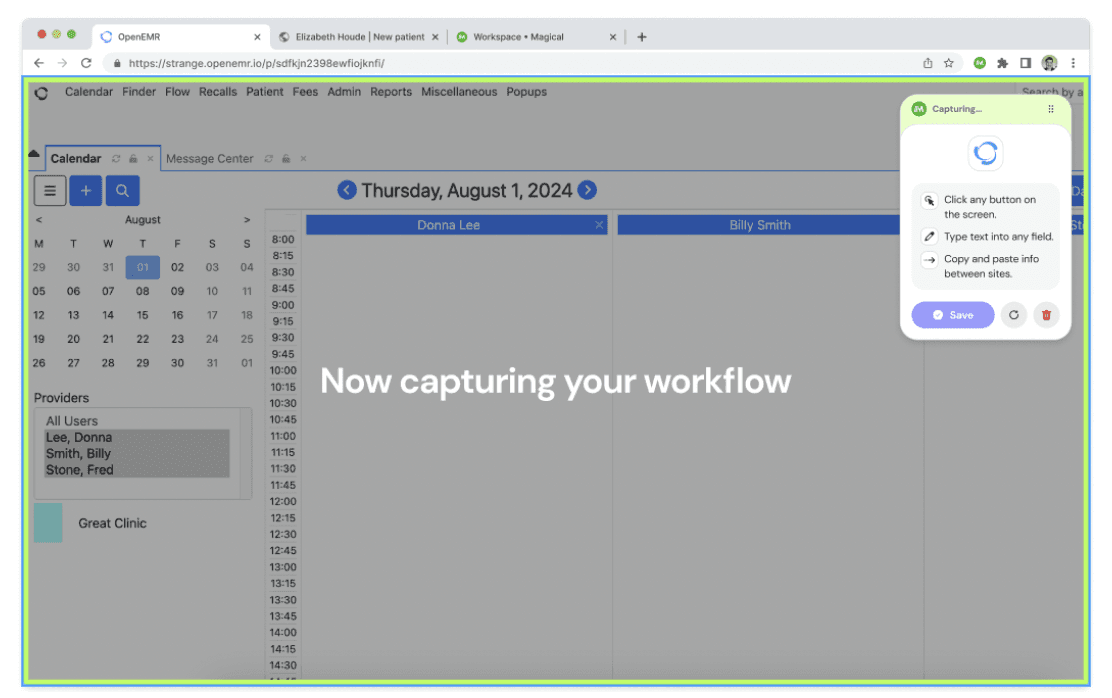
Task: Advance to next day using right arrow
Action: click(x=588, y=190)
